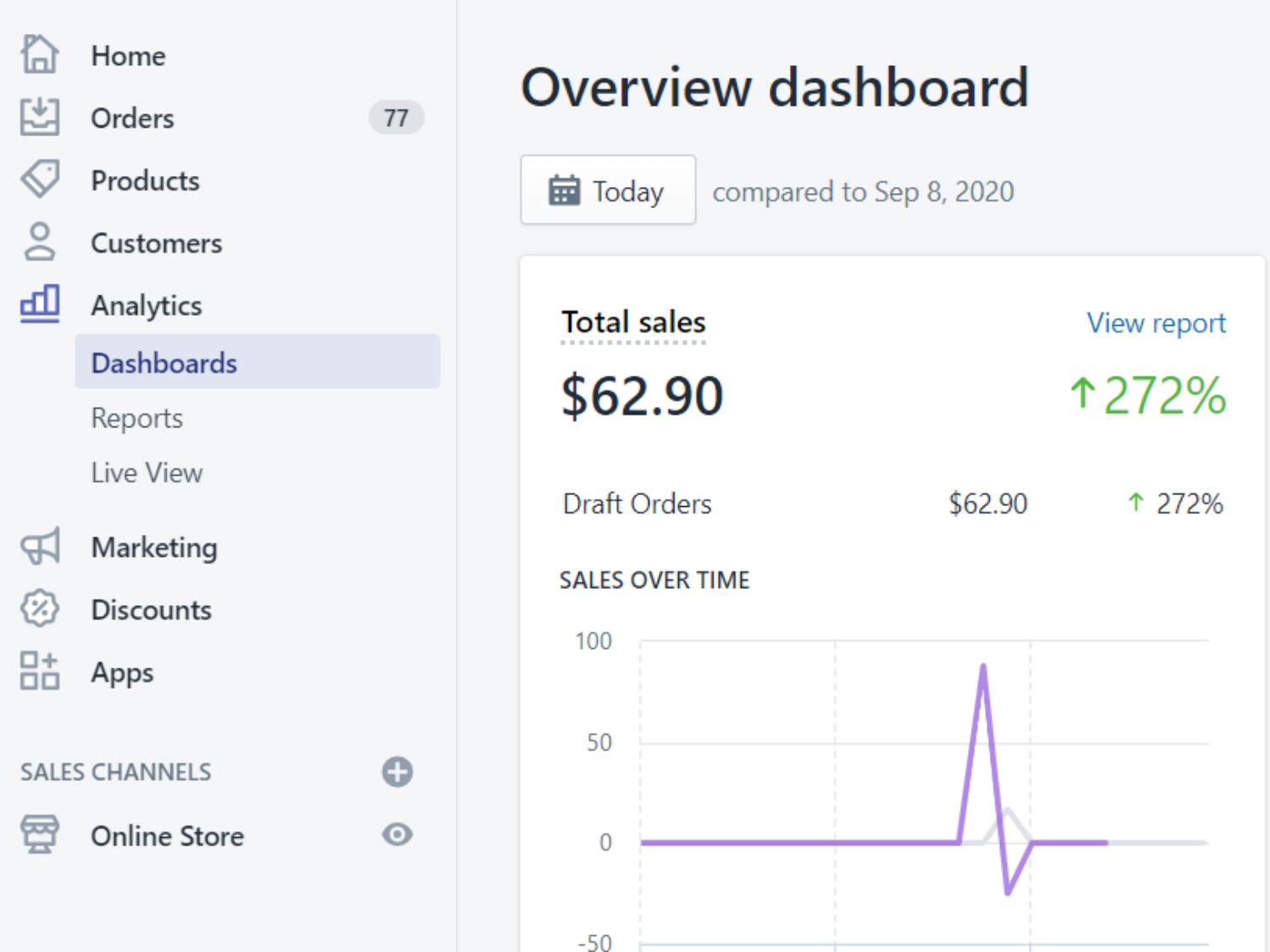The height and width of the screenshot is (952, 1270).
Task: Open Live View from the Analytics menu
Action: [x=146, y=472]
